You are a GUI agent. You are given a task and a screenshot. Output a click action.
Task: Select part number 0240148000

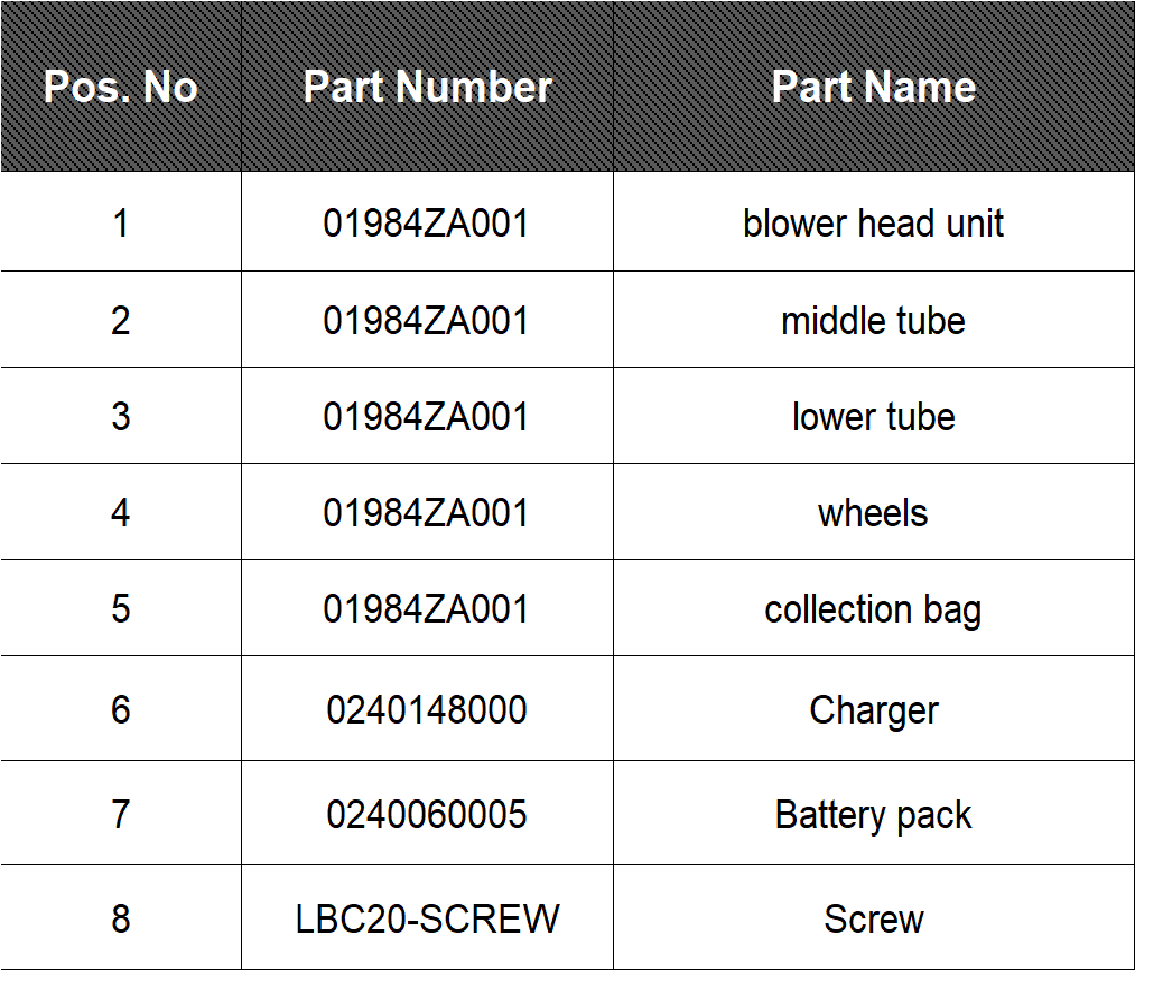tap(427, 710)
